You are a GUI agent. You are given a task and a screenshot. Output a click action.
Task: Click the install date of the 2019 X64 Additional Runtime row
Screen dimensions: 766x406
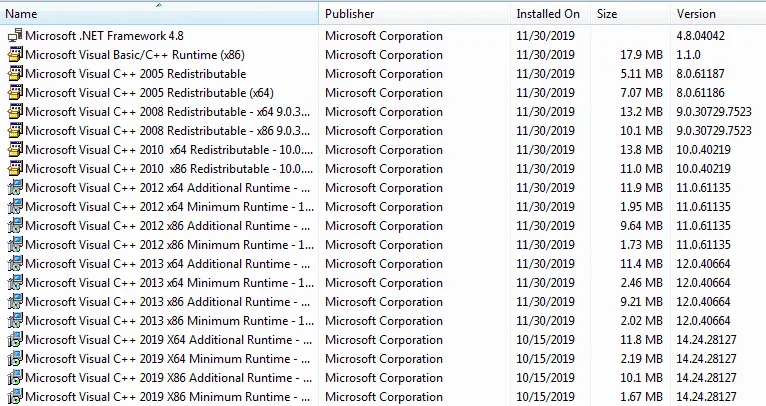coord(545,340)
